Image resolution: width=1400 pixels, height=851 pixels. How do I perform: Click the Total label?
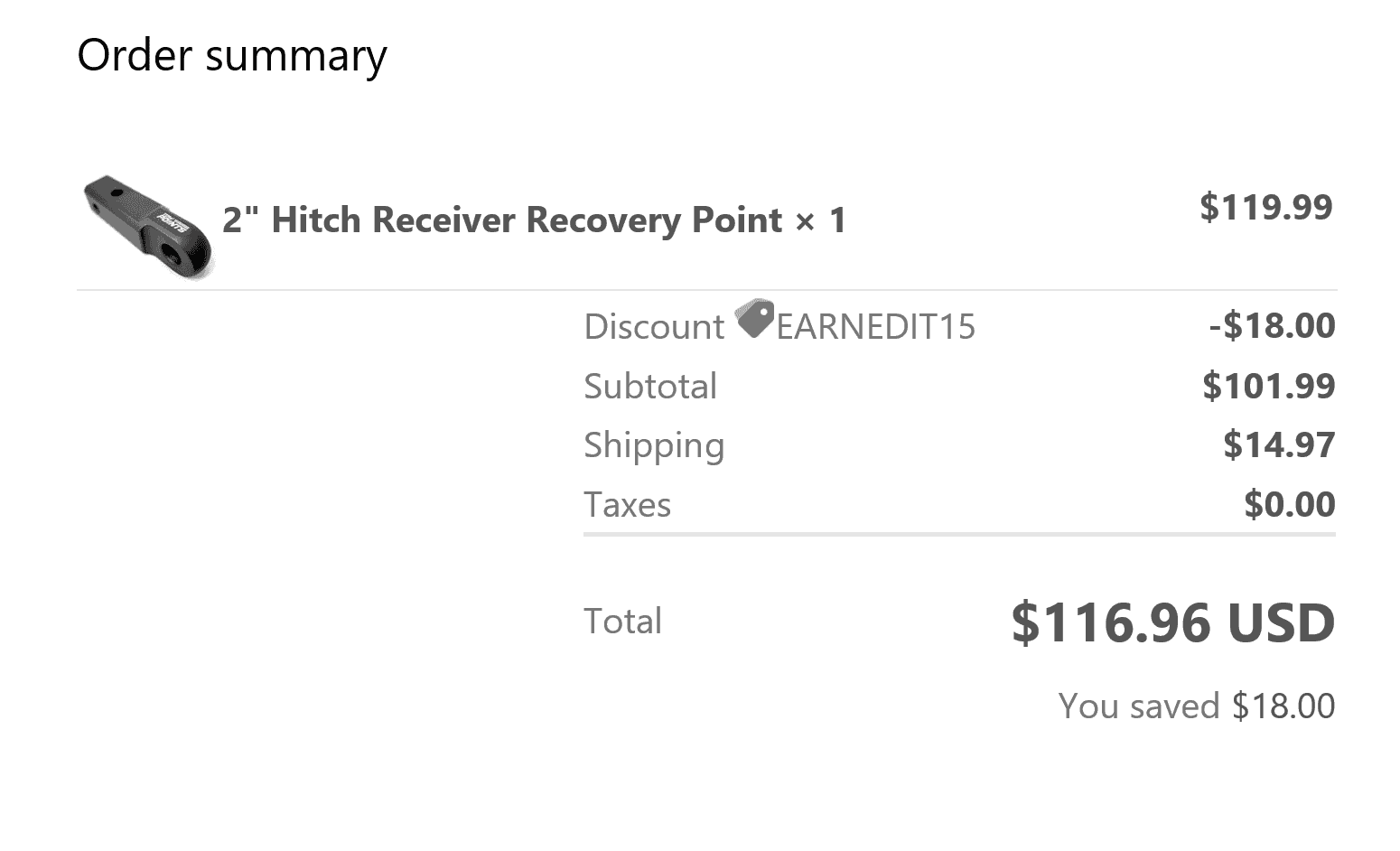(622, 622)
